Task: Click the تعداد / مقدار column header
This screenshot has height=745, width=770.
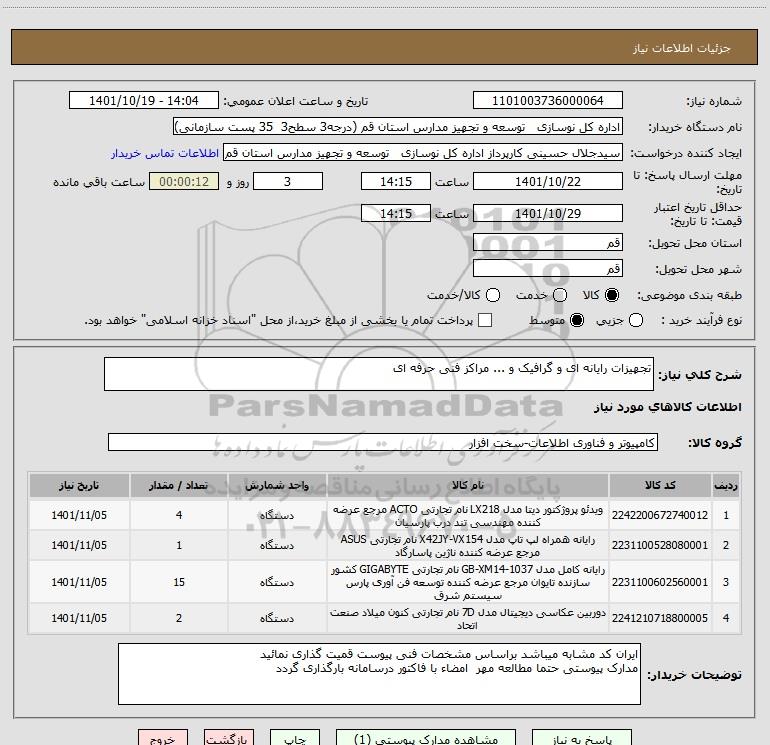Action: pyautogui.click(x=179, y=485)
